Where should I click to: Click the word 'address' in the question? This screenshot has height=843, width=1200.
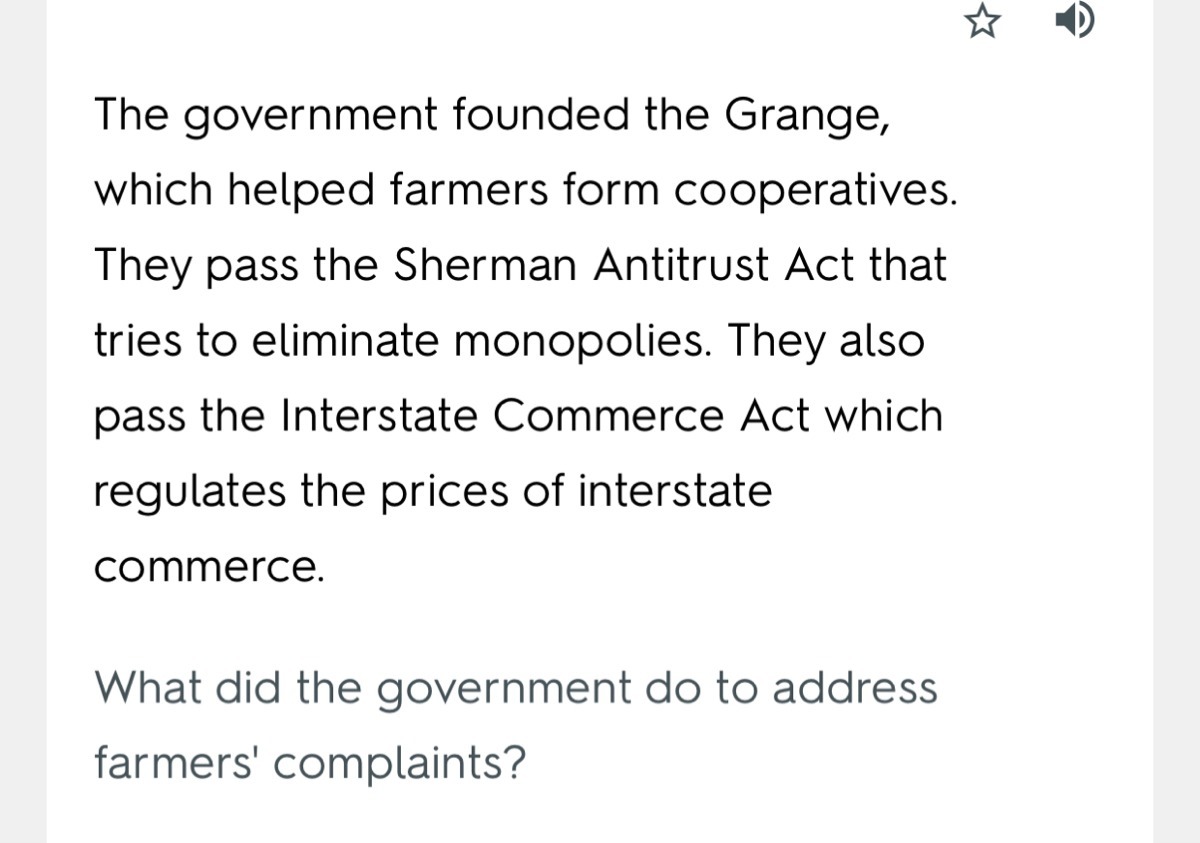coord(855,687)
